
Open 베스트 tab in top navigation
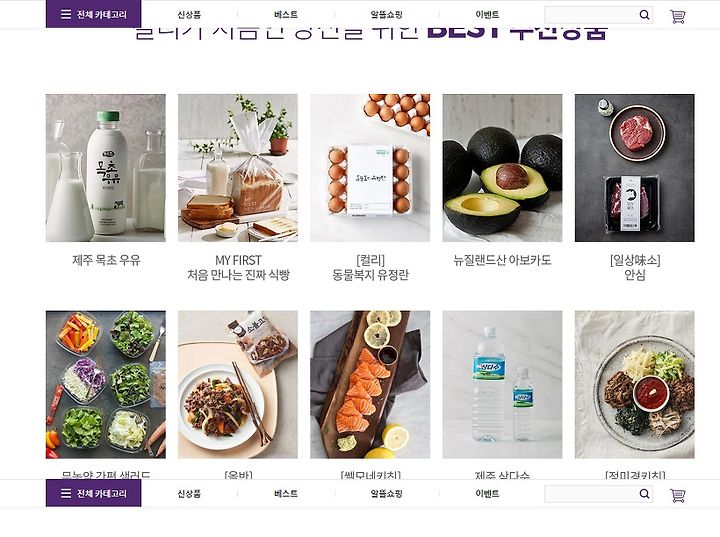coord(286,15)
